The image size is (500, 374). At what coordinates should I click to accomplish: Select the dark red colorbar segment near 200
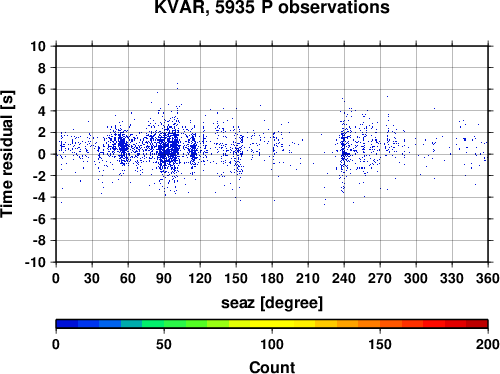477,324
